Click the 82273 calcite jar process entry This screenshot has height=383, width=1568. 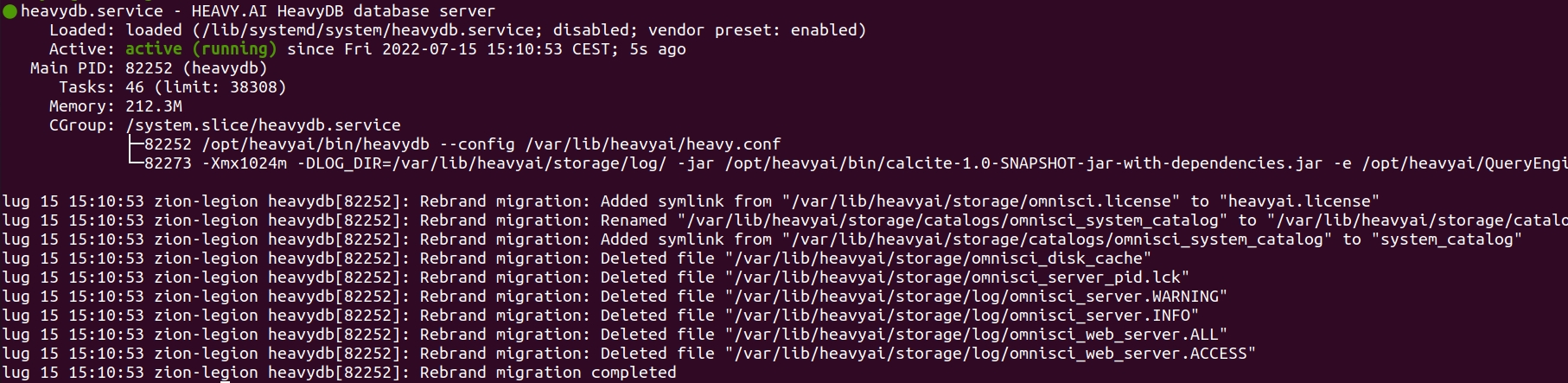(847, 163)
